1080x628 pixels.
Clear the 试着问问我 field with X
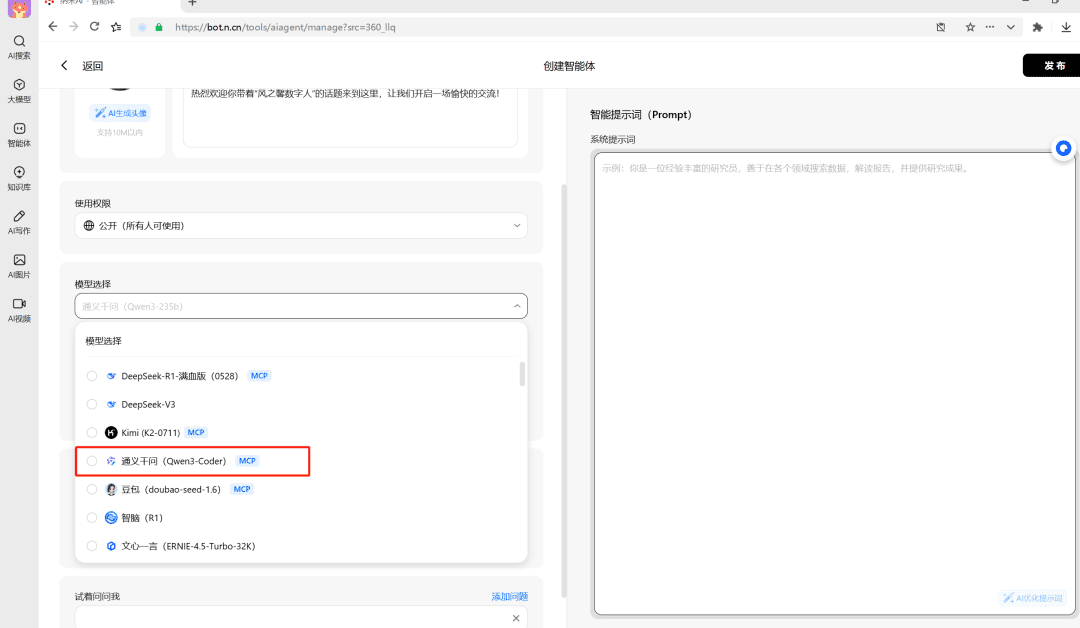(x=516, y=618)
